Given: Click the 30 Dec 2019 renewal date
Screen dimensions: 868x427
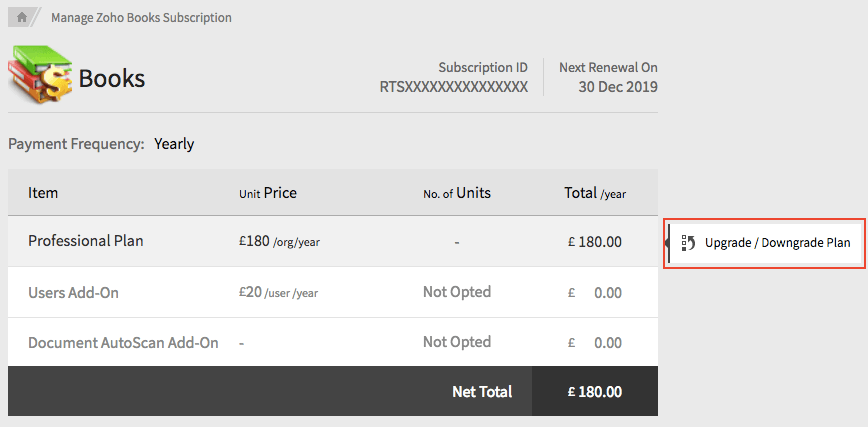Looking at the screenshot, I should point(618,87).
